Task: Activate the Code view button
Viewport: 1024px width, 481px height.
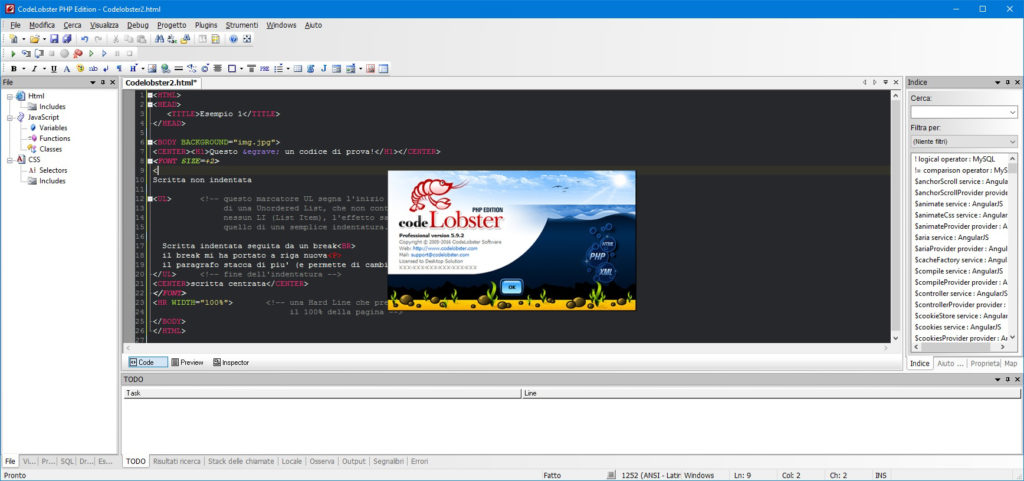Action: 140,362
